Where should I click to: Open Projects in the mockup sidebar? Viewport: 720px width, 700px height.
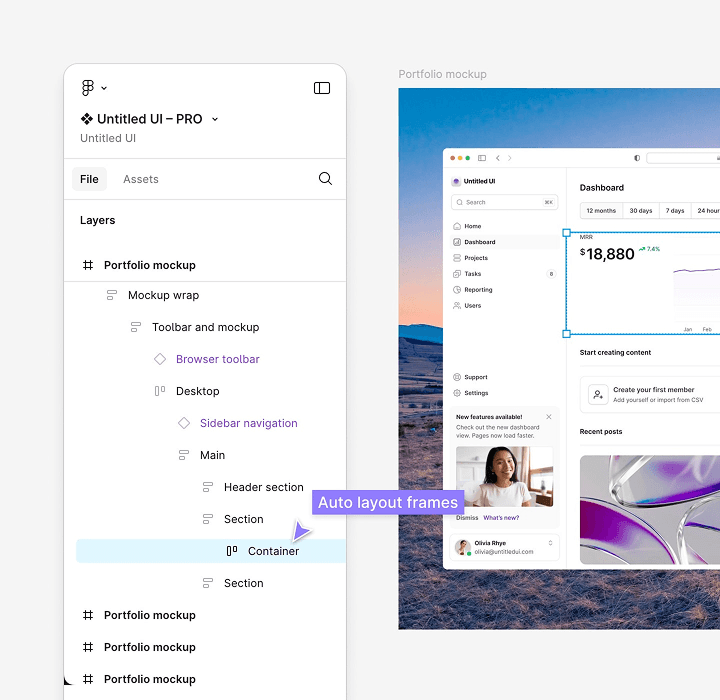[x=505, y=258]
